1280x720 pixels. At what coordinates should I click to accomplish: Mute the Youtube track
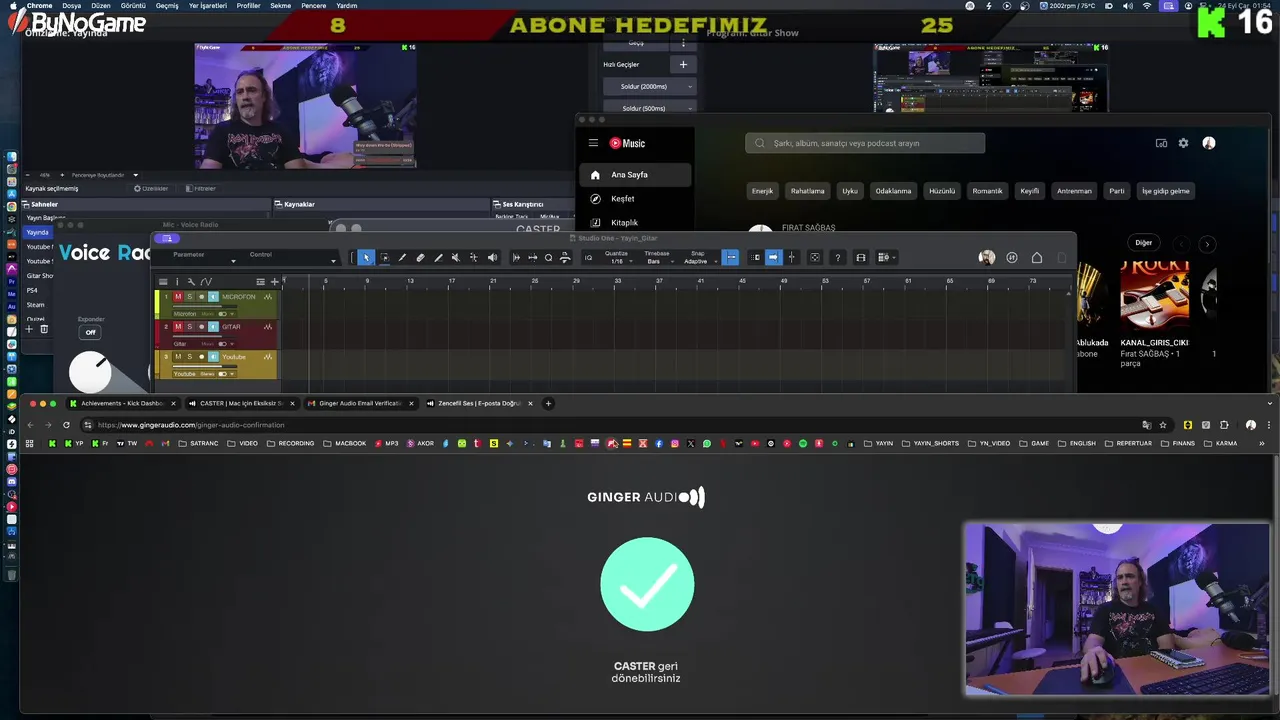pos(178,357)
